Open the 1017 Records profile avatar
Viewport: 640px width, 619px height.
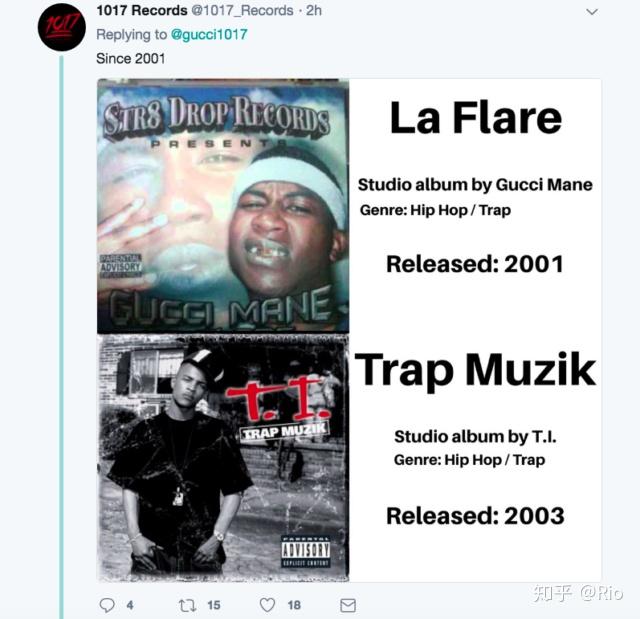click(x=62, y=27)
